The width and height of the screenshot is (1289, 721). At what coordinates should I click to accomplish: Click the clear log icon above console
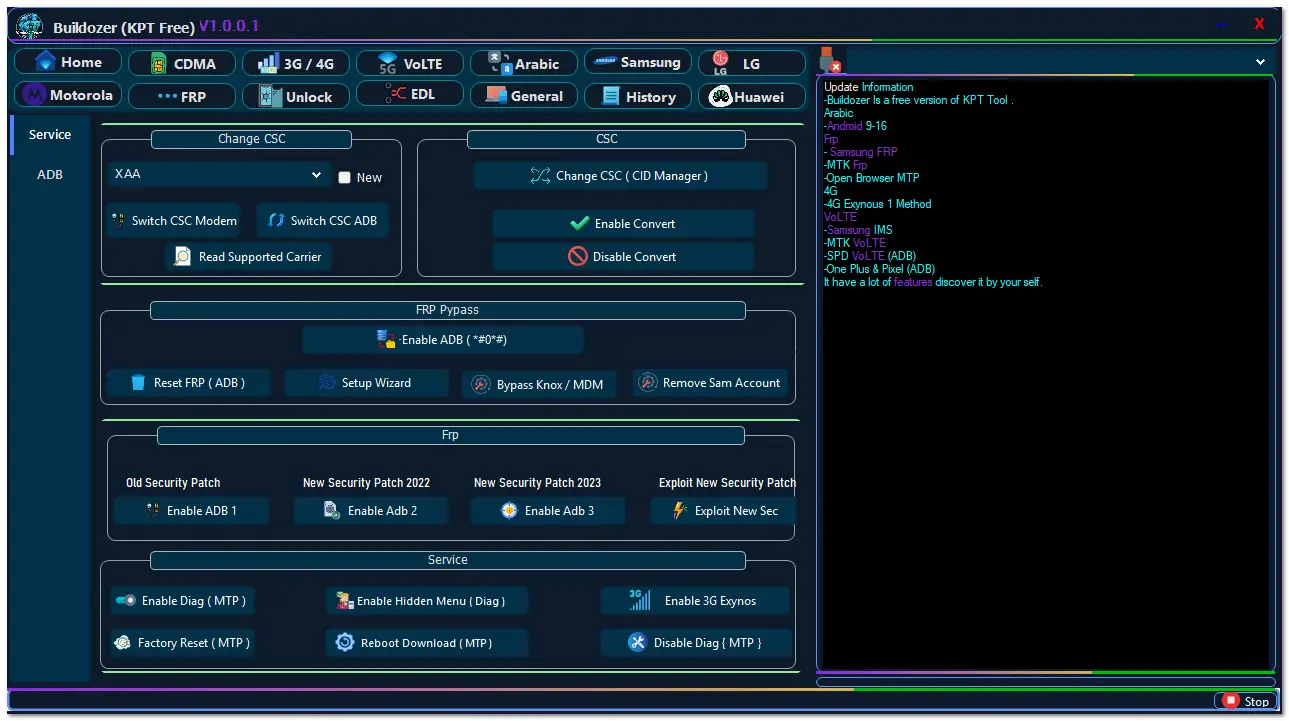point(830,60)
